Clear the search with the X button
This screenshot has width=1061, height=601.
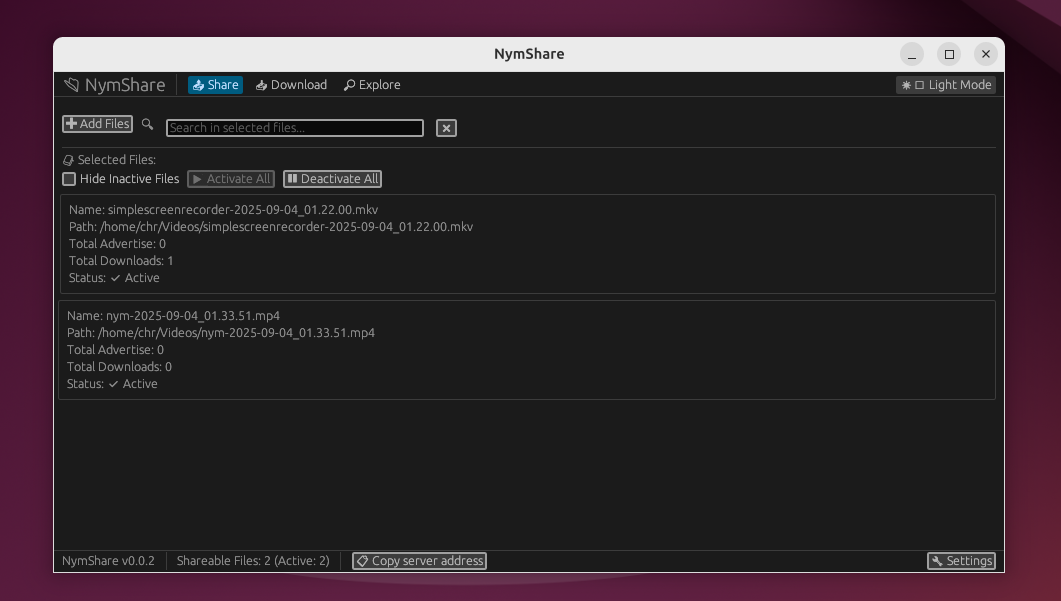446,128
